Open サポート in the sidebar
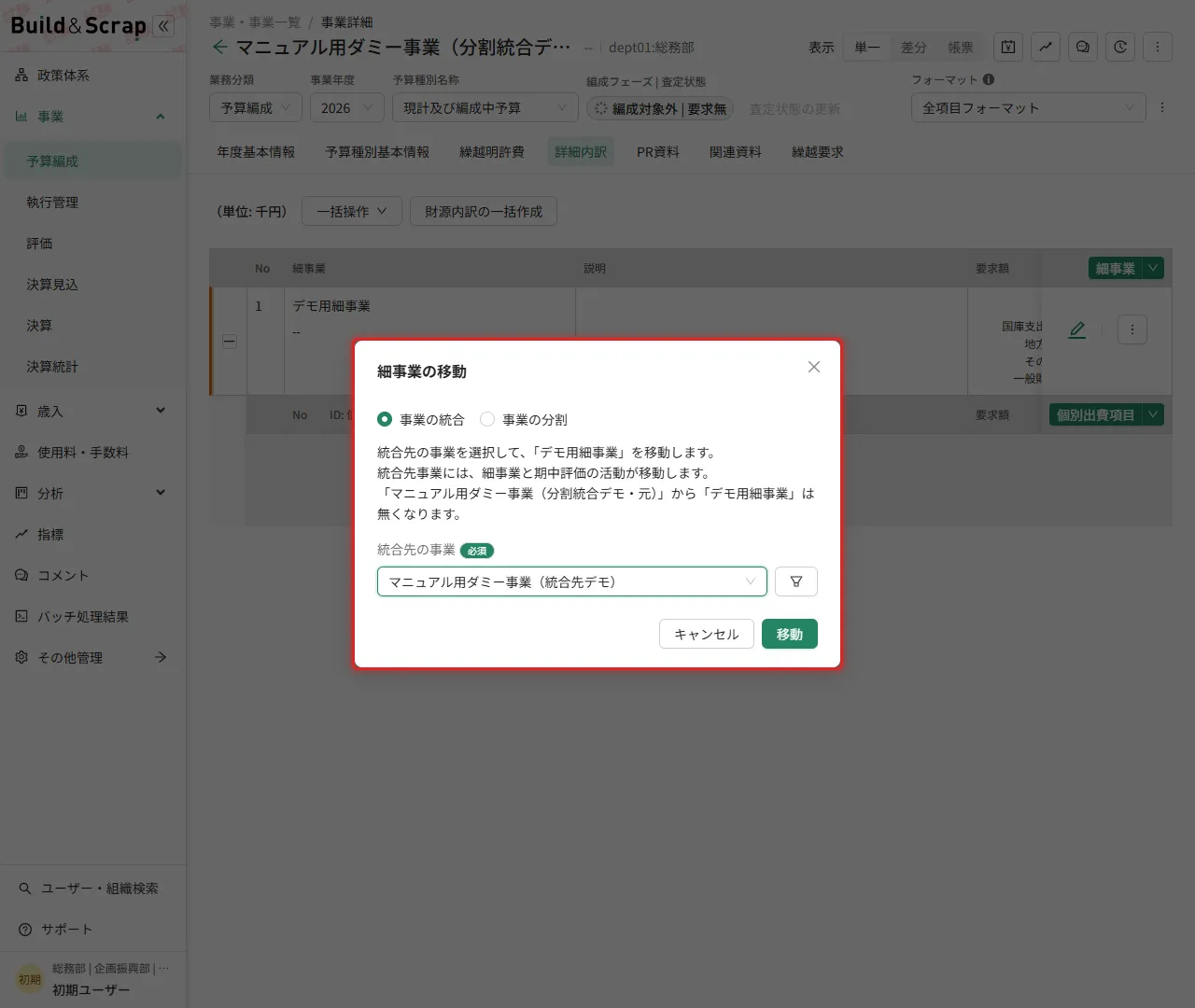Viewport: 1195px width, 1008px height. [x=92, y=930]
